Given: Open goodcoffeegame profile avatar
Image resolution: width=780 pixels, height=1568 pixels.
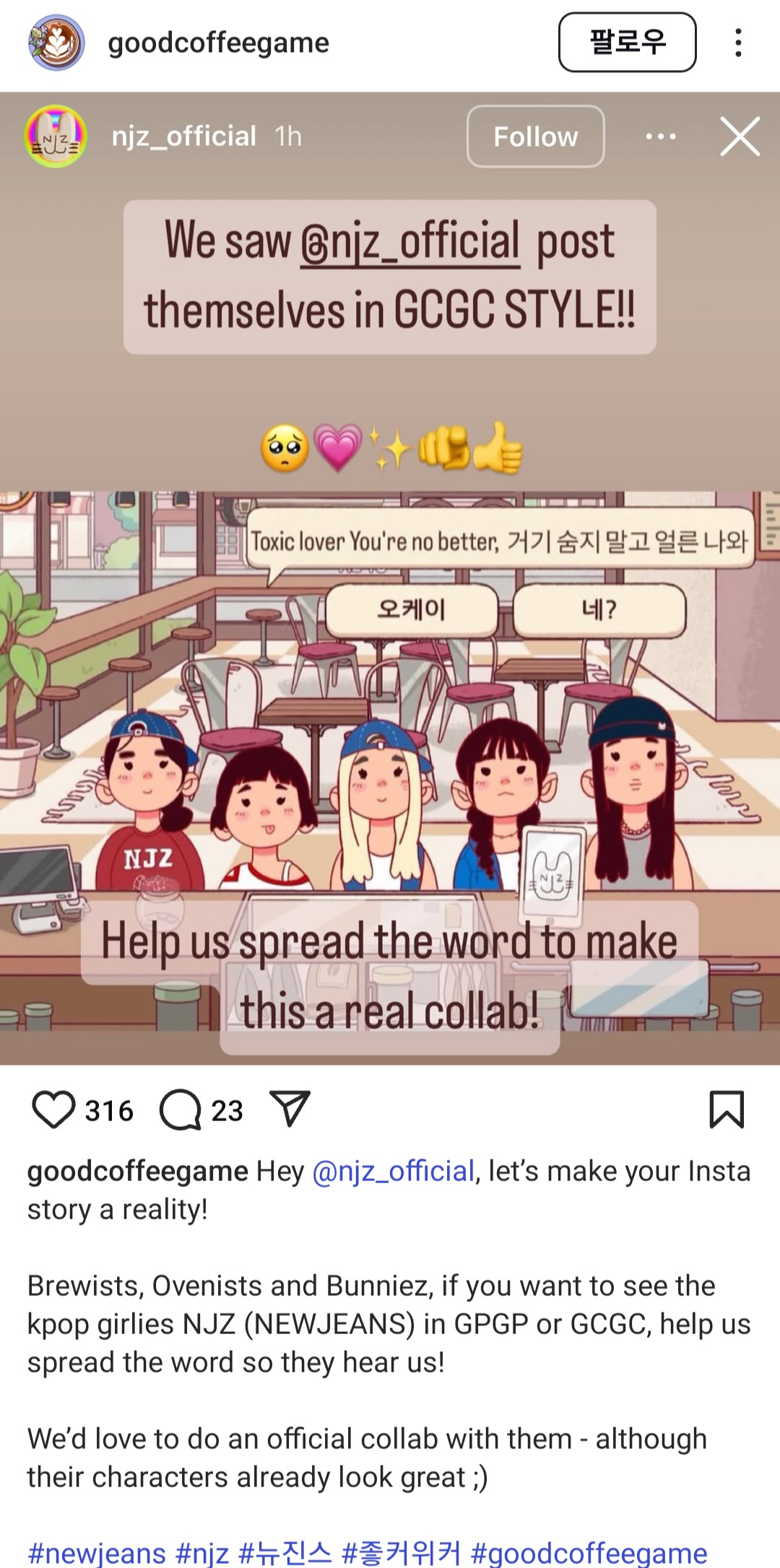Looking at the screenshot, I should coord(56,43).
